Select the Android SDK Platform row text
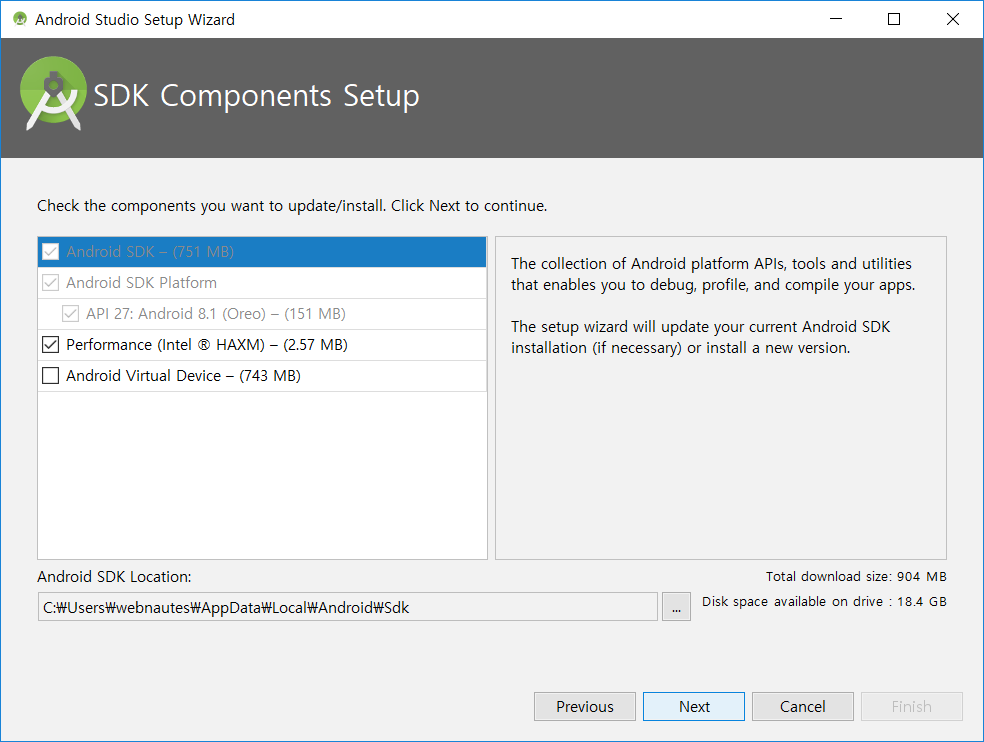Viewport: 984px width, 742px height. (x=141, y=282)
